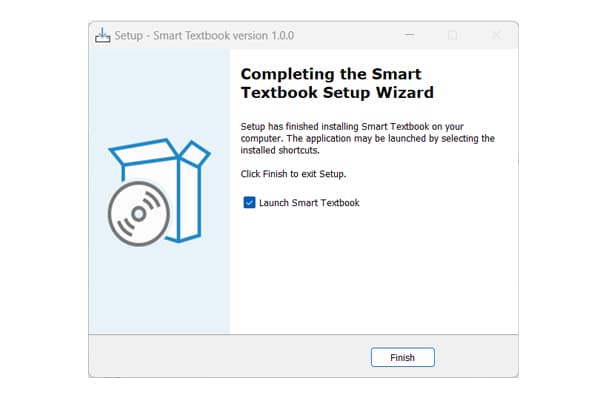Click the open flap of the box illustration
The image size is (600, 400).
pos(195,153)
